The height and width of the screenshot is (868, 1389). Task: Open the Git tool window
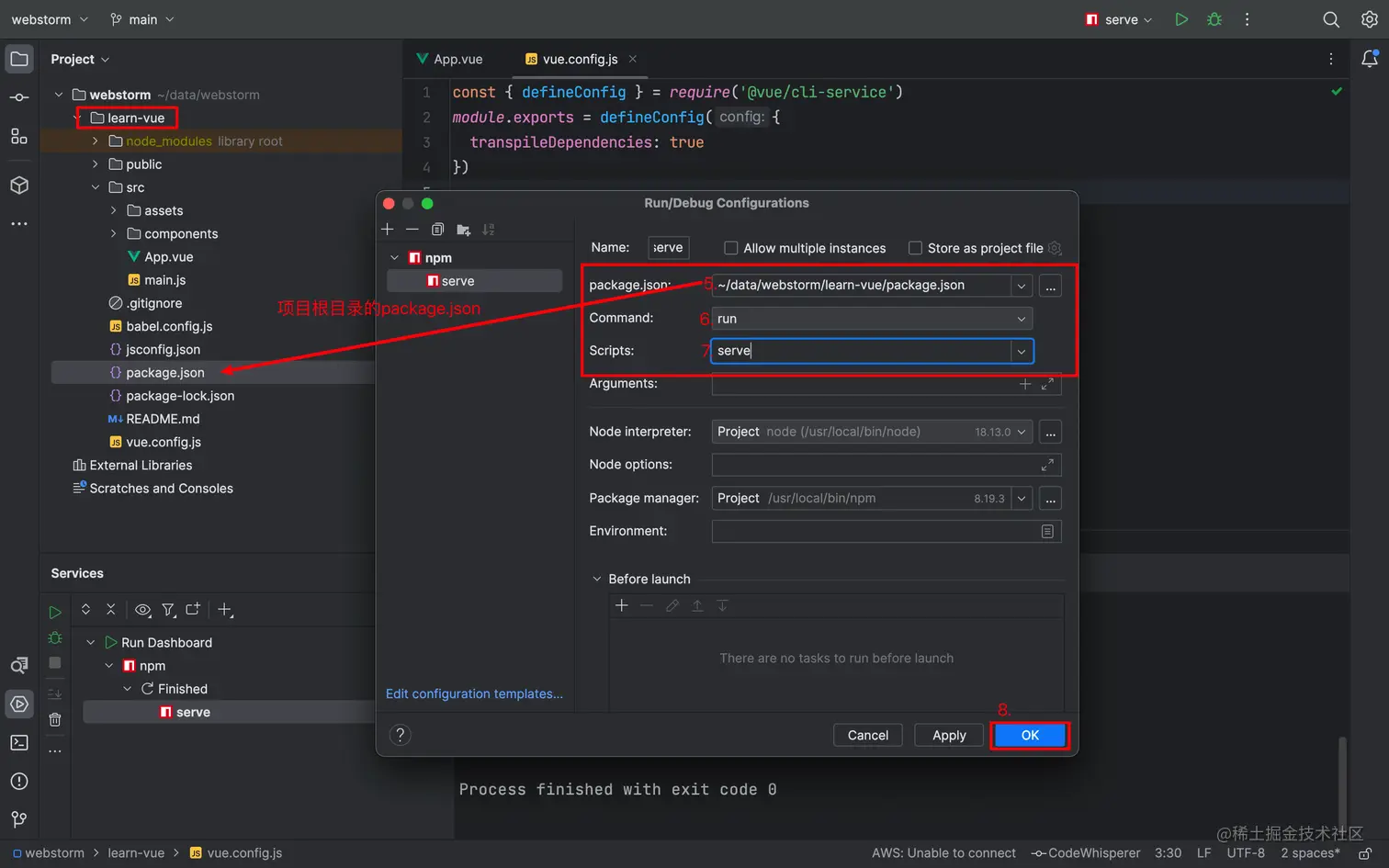pyautogui.click(x=19, y=819)
